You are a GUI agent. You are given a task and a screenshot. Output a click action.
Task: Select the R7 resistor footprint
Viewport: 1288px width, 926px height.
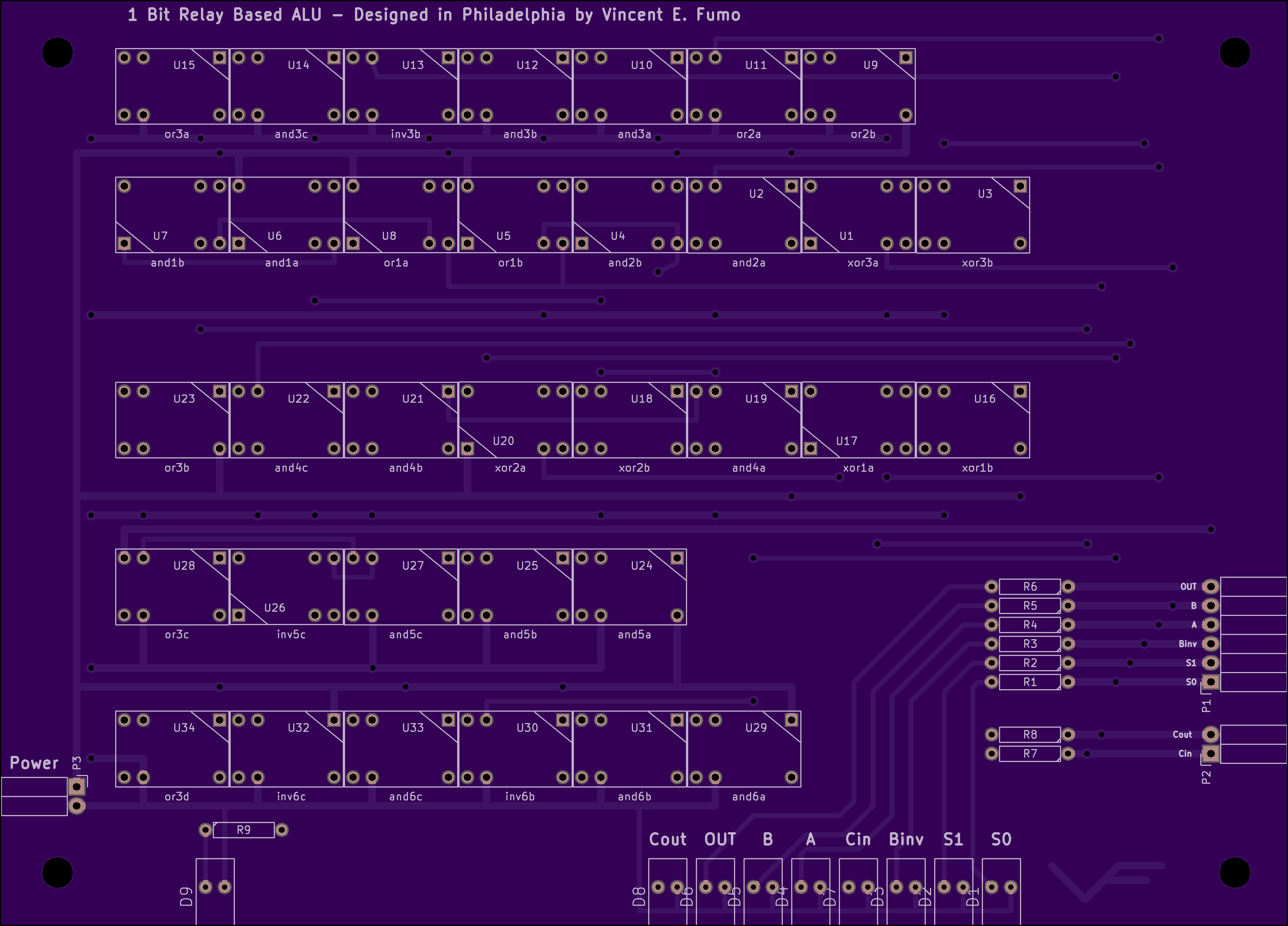coord(1029,754)
